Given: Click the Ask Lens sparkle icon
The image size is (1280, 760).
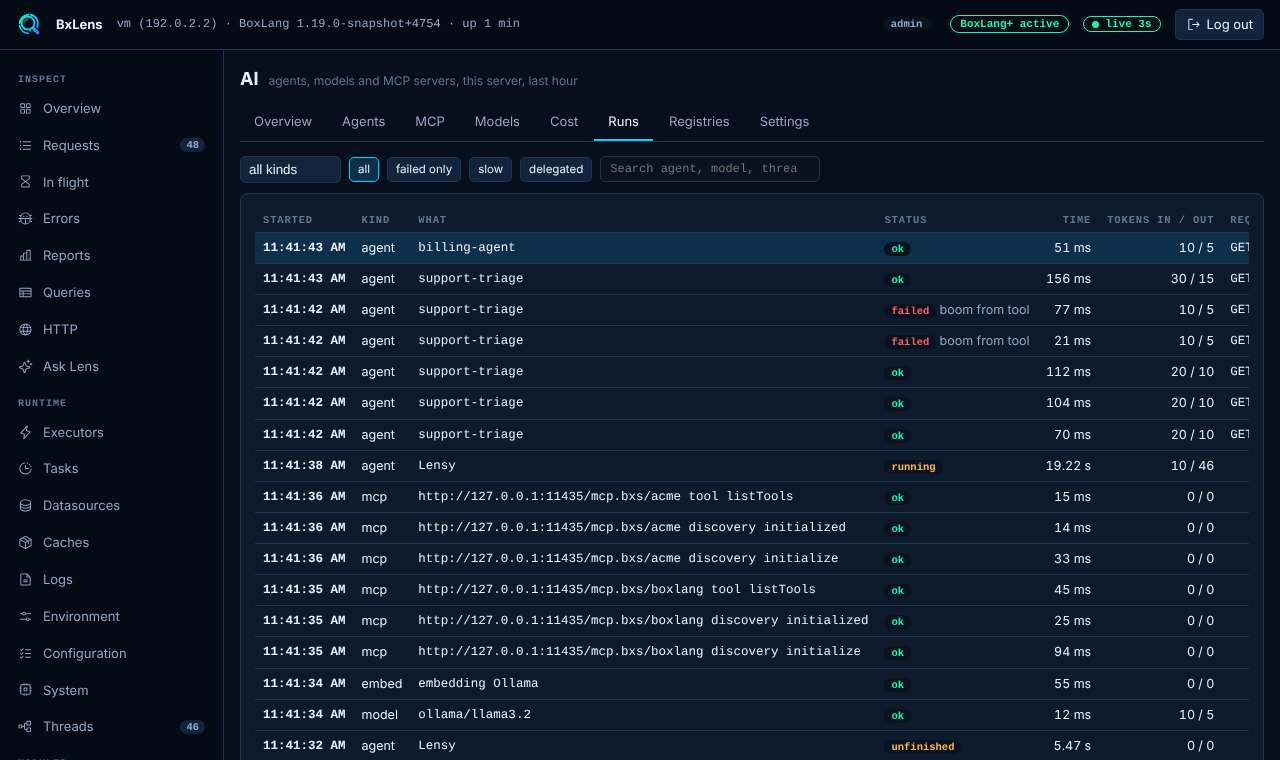Looking at the screenshot, I should [25, 366].
